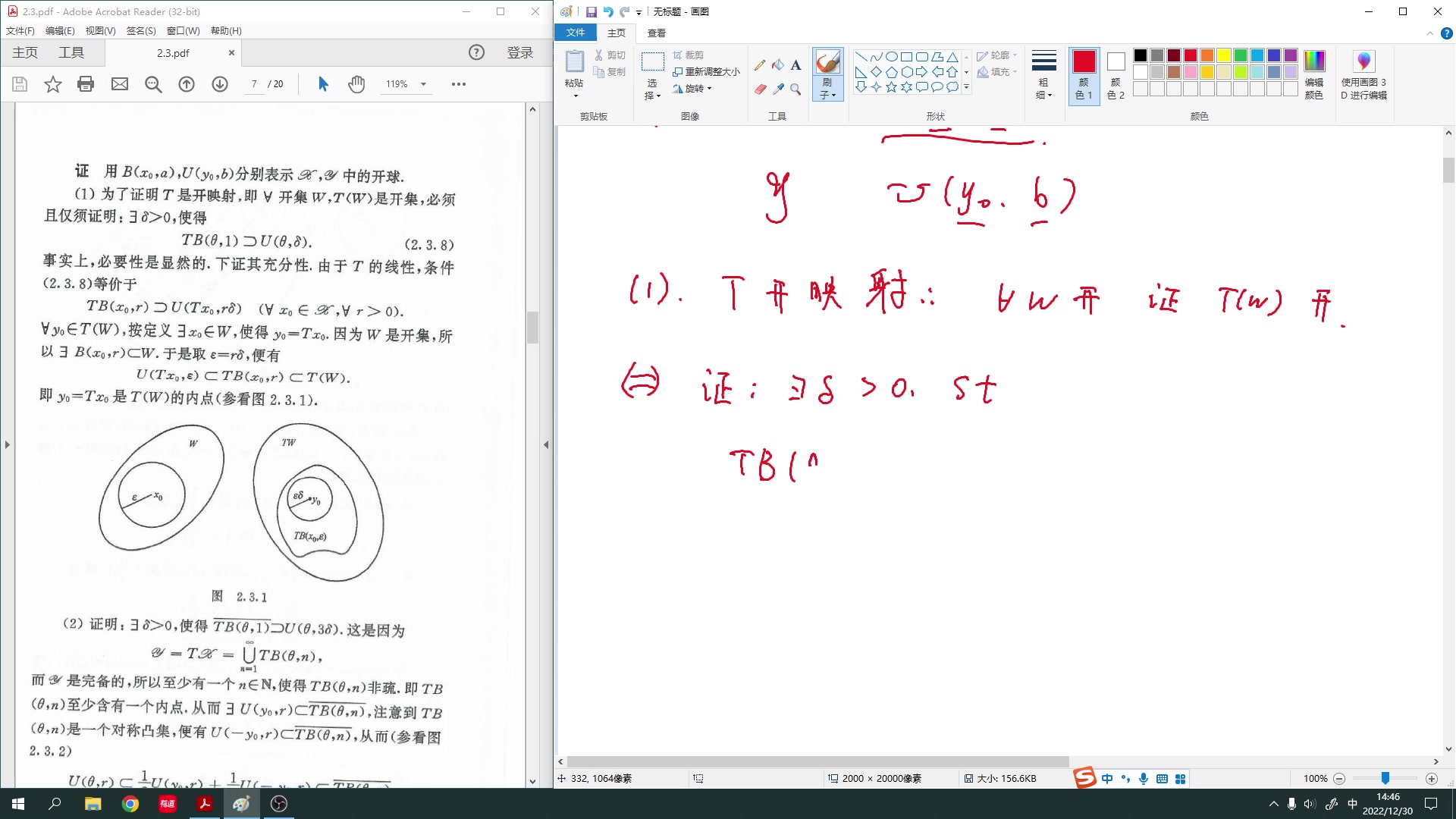Image resolution: width=1456 pixels, height=819 pixels.
Task: Click the Text tool icon
Action: click(796, 64)
